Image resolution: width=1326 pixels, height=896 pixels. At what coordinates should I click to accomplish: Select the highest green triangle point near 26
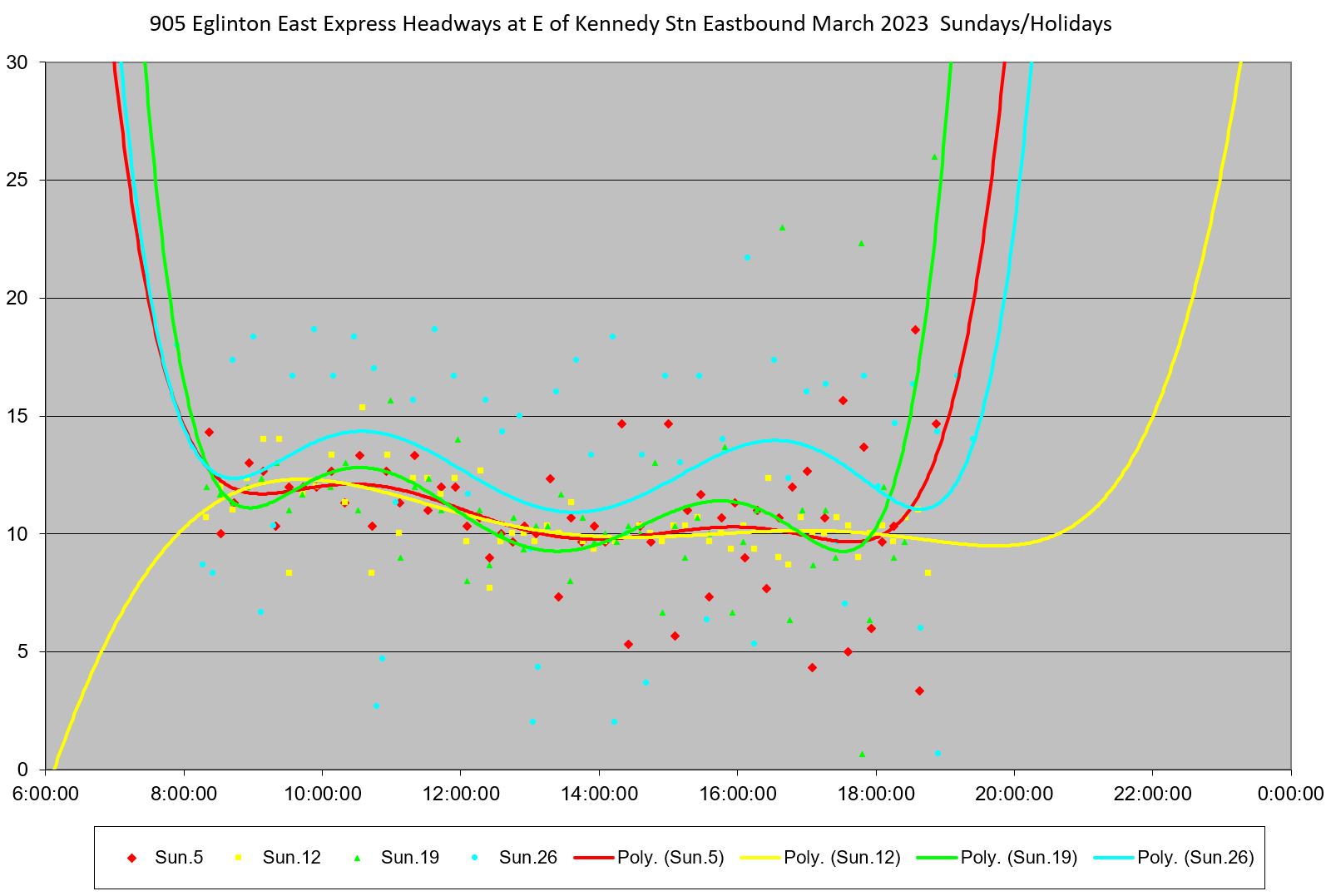pos(934,156)
